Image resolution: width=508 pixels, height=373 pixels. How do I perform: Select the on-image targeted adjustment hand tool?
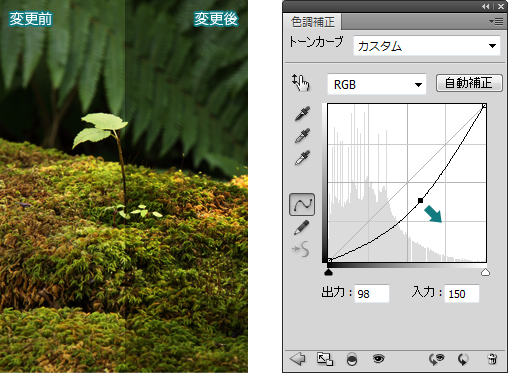tap(301, 83)
